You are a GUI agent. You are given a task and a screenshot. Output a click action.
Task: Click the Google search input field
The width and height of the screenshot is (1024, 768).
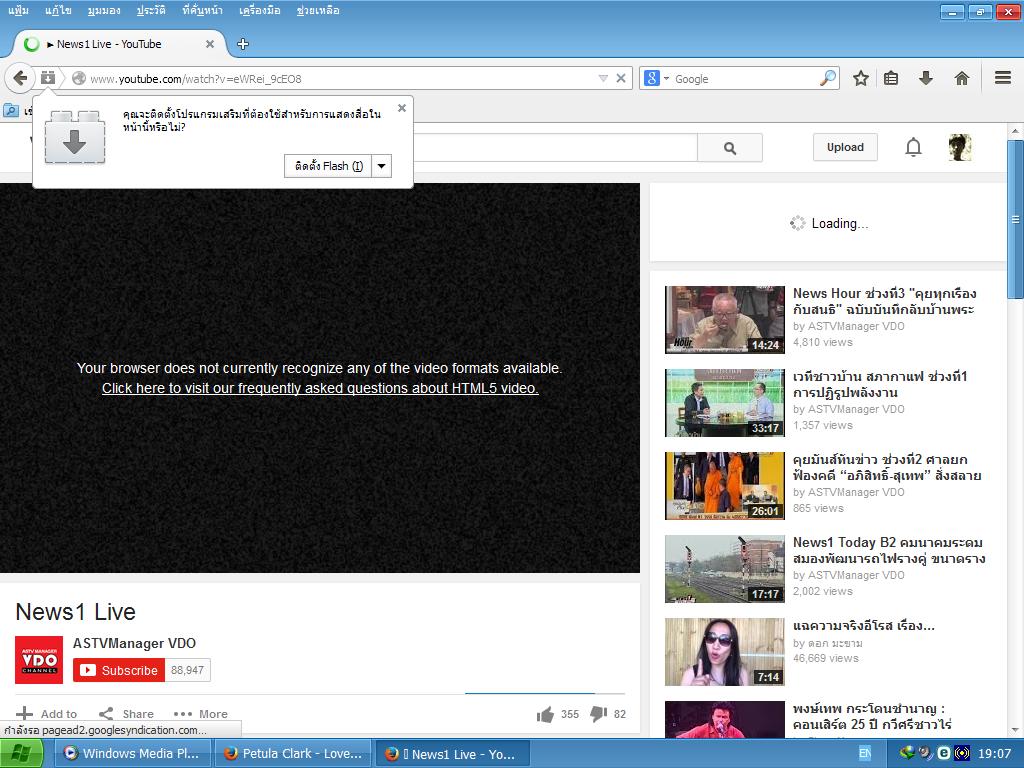click(744, 78)
